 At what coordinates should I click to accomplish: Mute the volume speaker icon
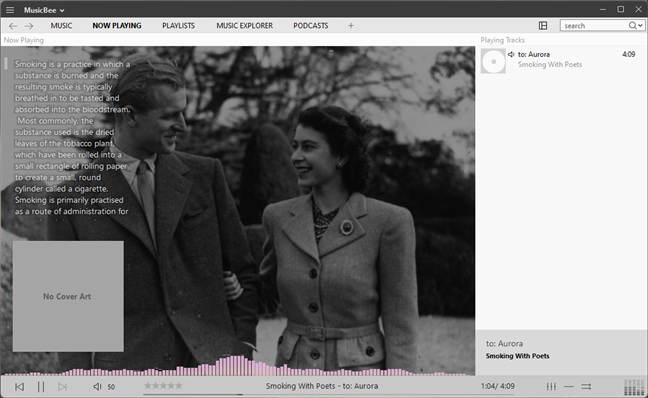[97, 386]
